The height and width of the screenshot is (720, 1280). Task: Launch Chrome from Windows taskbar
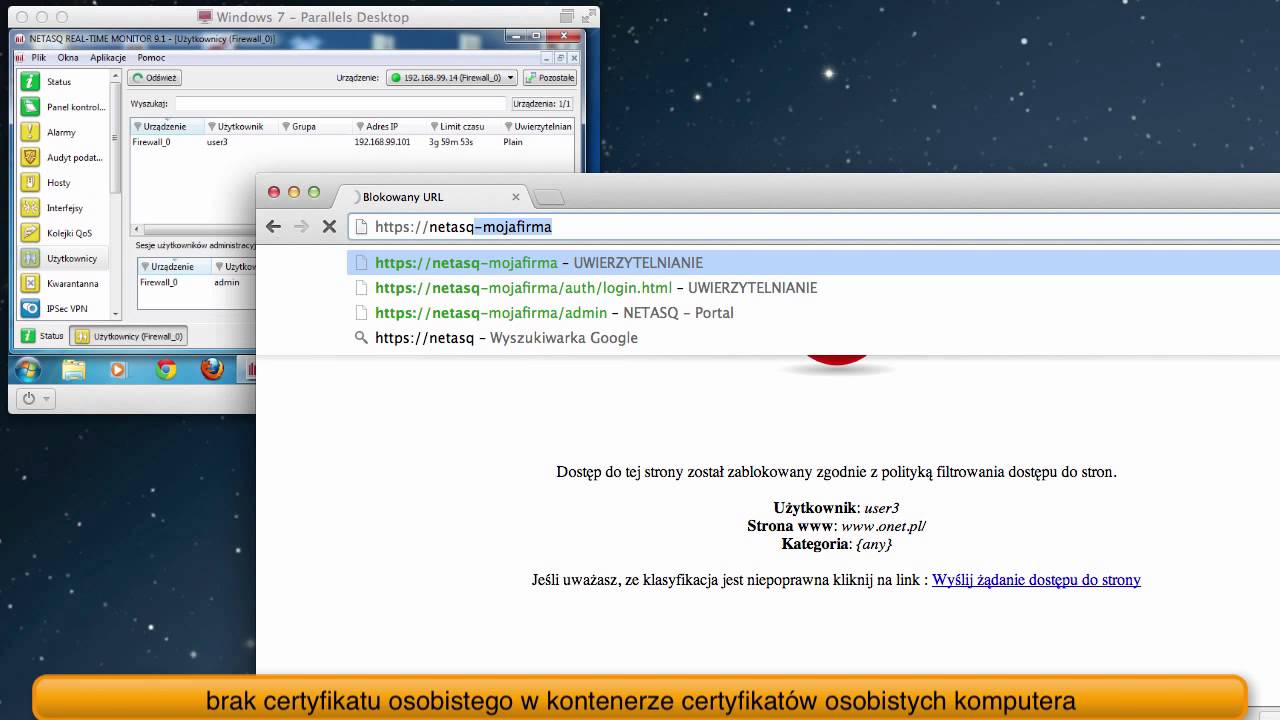(166, 369)
